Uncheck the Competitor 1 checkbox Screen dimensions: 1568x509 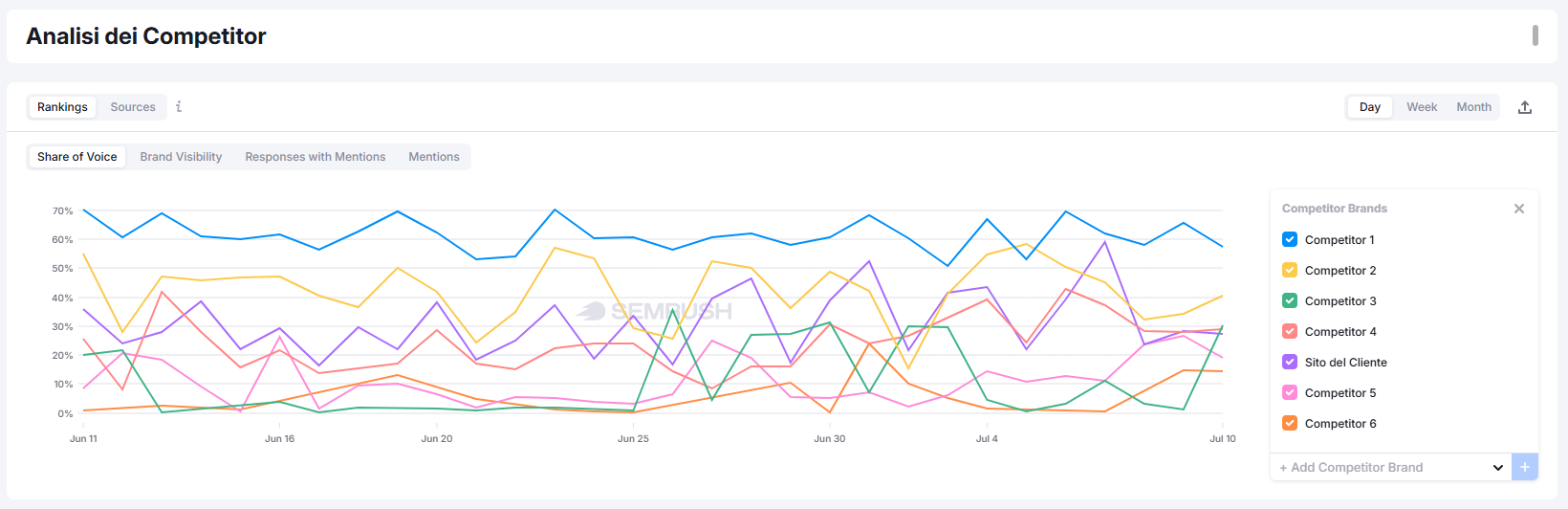[x=1290, y=239]
